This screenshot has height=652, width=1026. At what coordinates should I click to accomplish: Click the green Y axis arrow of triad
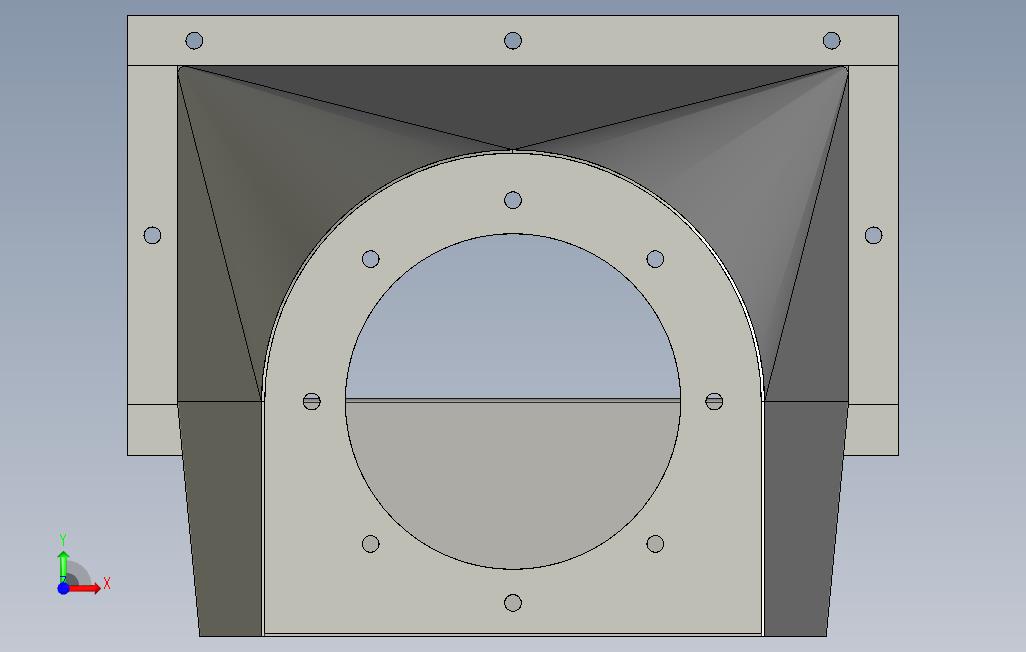point(63,566)
